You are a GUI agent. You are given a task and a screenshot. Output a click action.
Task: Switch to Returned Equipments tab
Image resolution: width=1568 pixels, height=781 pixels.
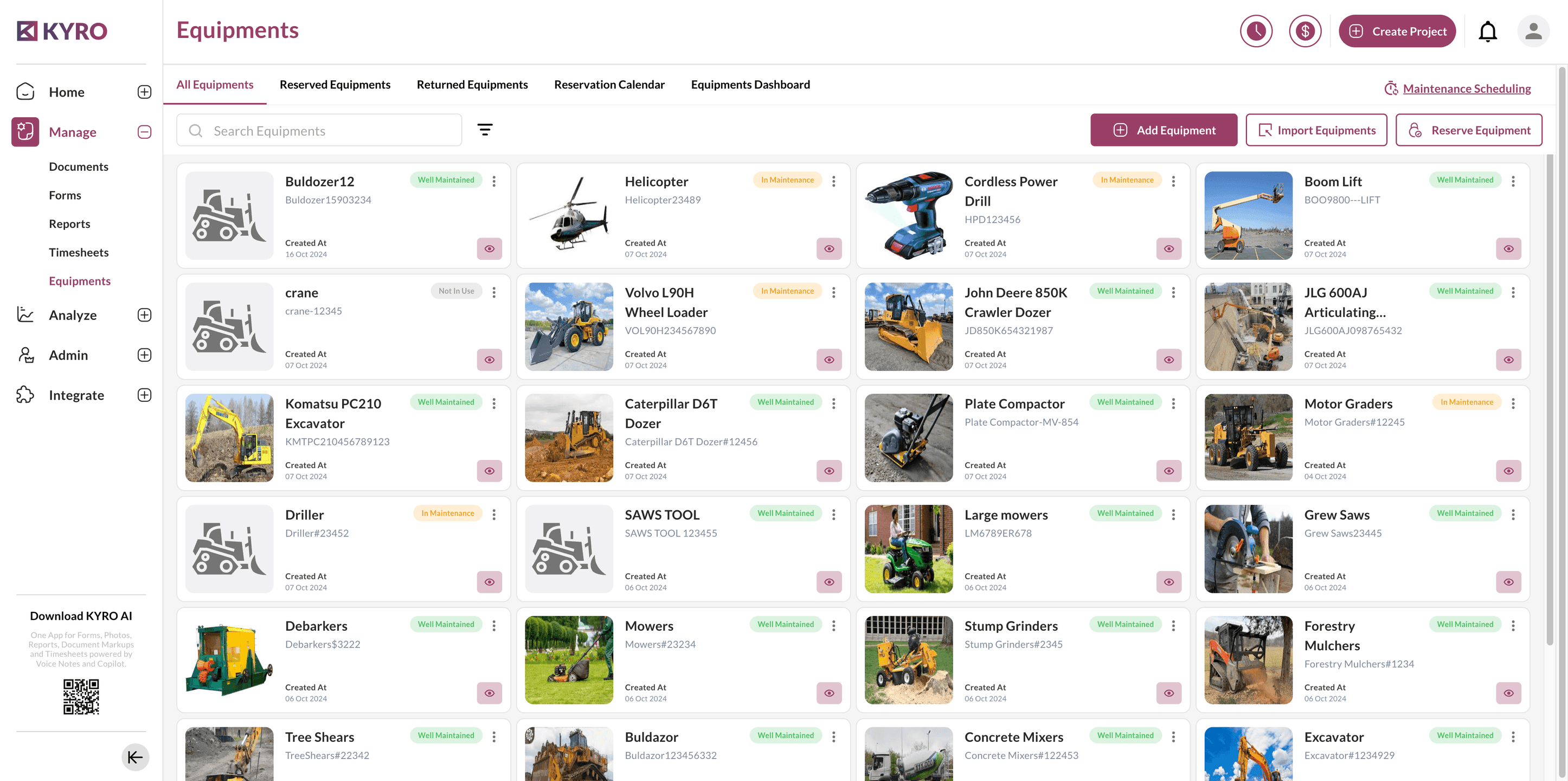coord(472,85)
